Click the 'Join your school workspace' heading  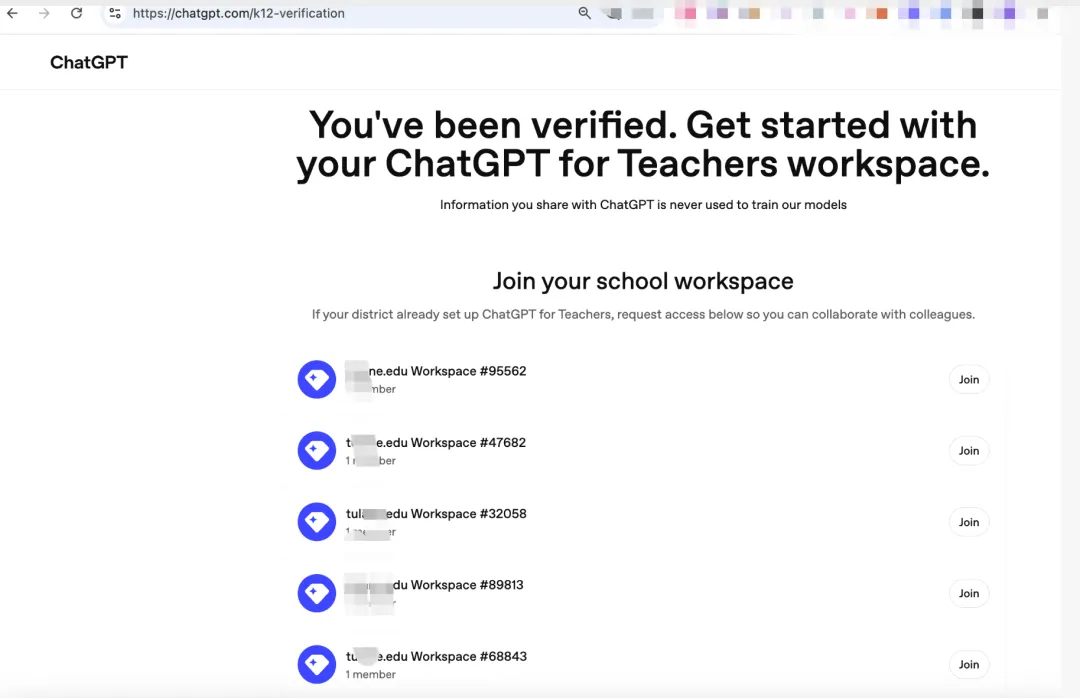[x=643, y=281]
